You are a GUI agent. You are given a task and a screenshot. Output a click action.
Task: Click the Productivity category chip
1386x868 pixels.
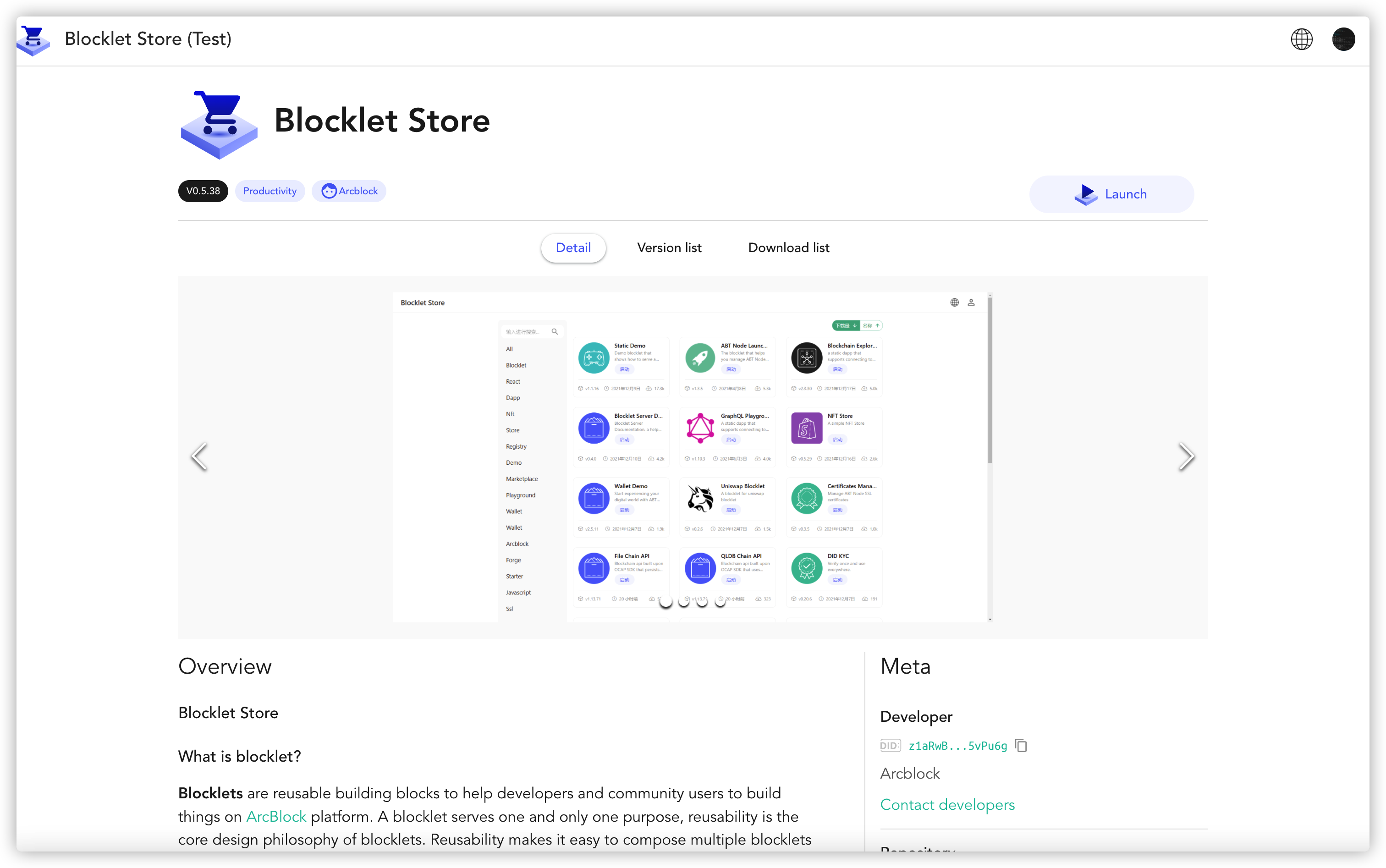pos(269,191)
